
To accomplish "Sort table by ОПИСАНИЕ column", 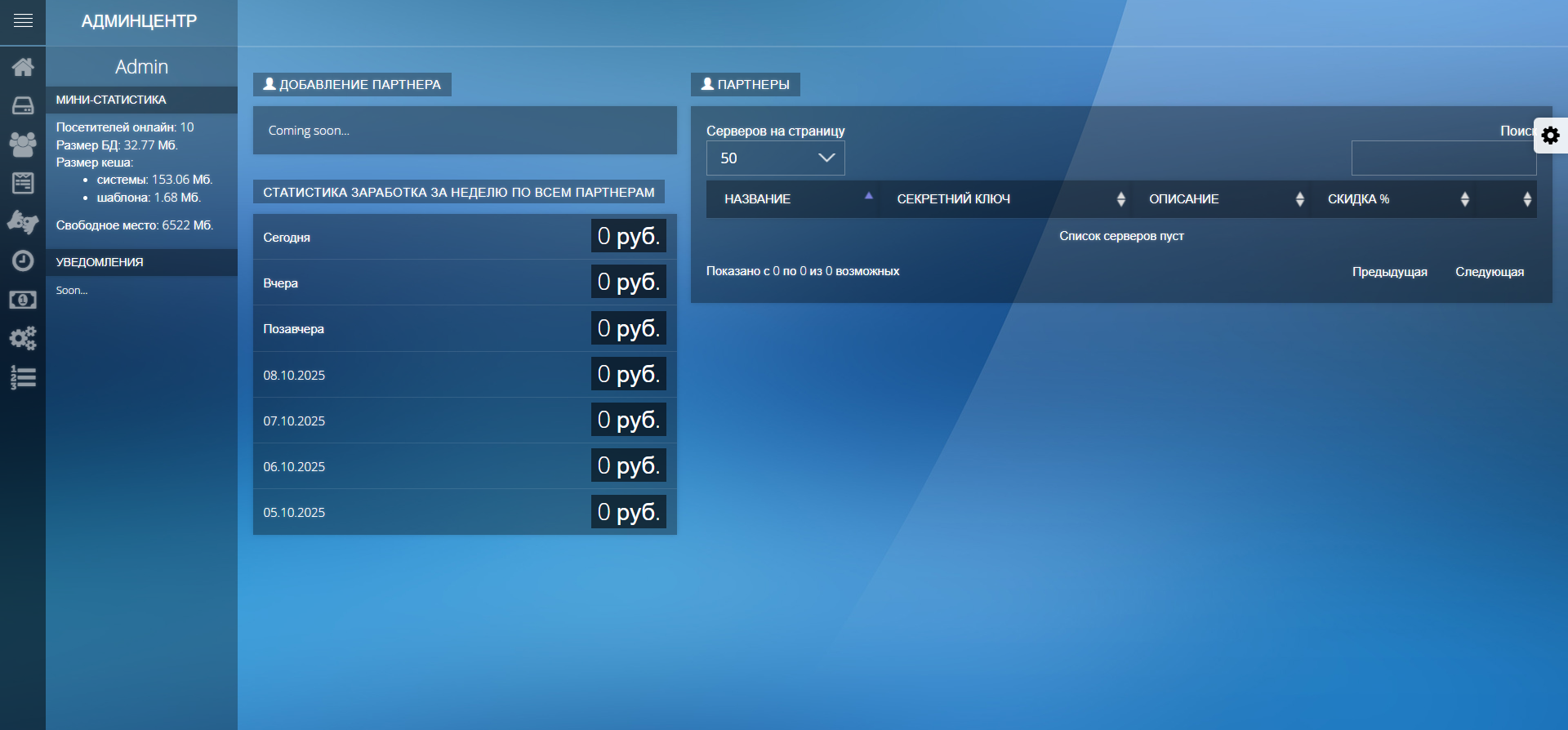I will pos(1223,199).
